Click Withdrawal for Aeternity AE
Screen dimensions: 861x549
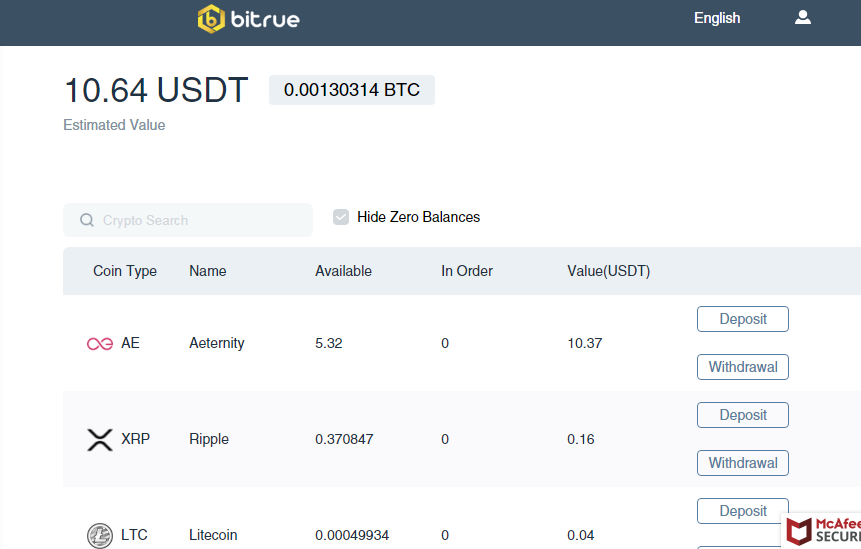tap(743, 367)
